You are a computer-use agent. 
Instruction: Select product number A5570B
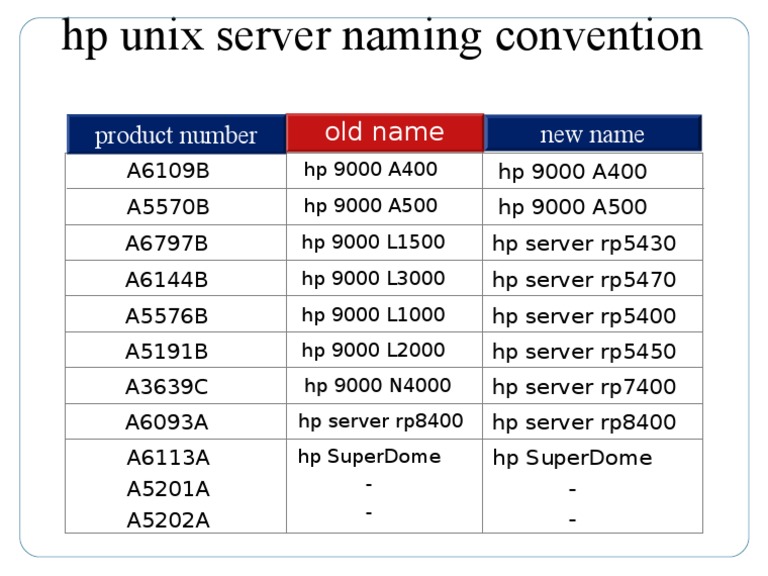click(x=168, y=208)
